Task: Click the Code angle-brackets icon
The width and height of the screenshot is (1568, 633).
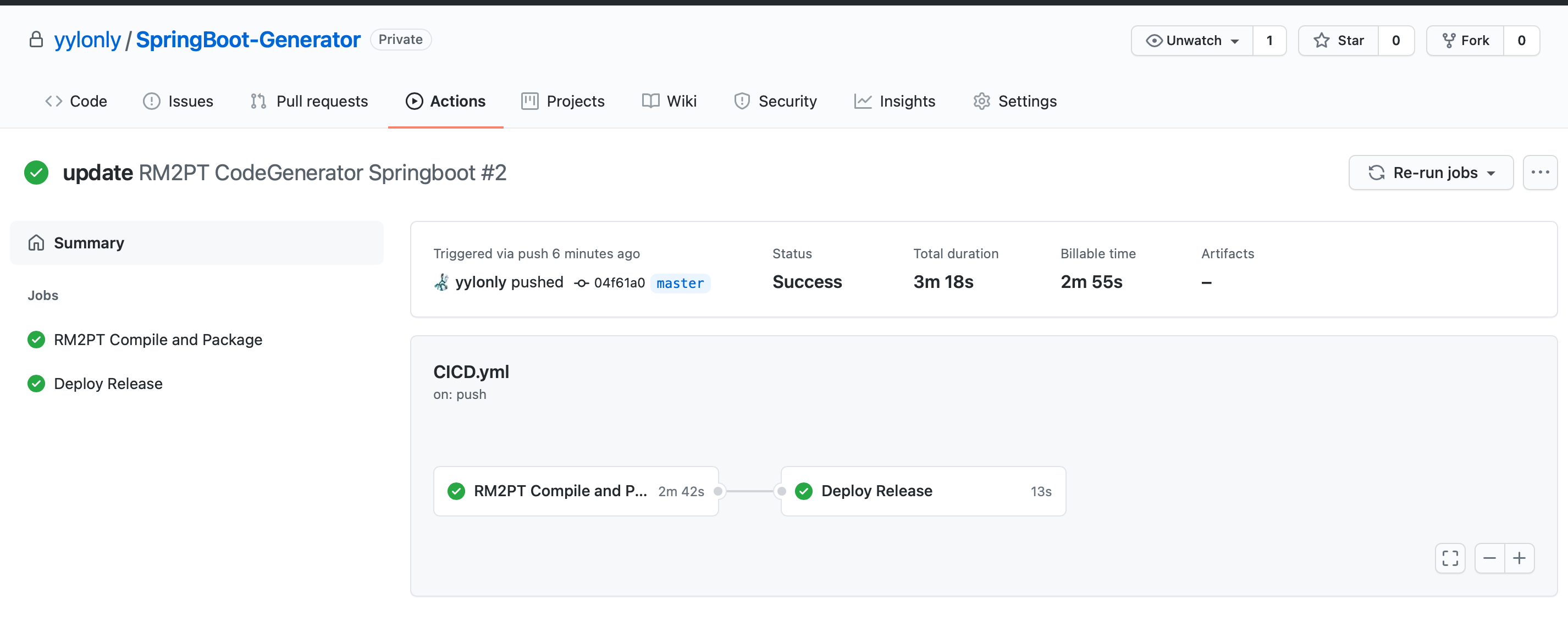Action: (x=53, y=101)
